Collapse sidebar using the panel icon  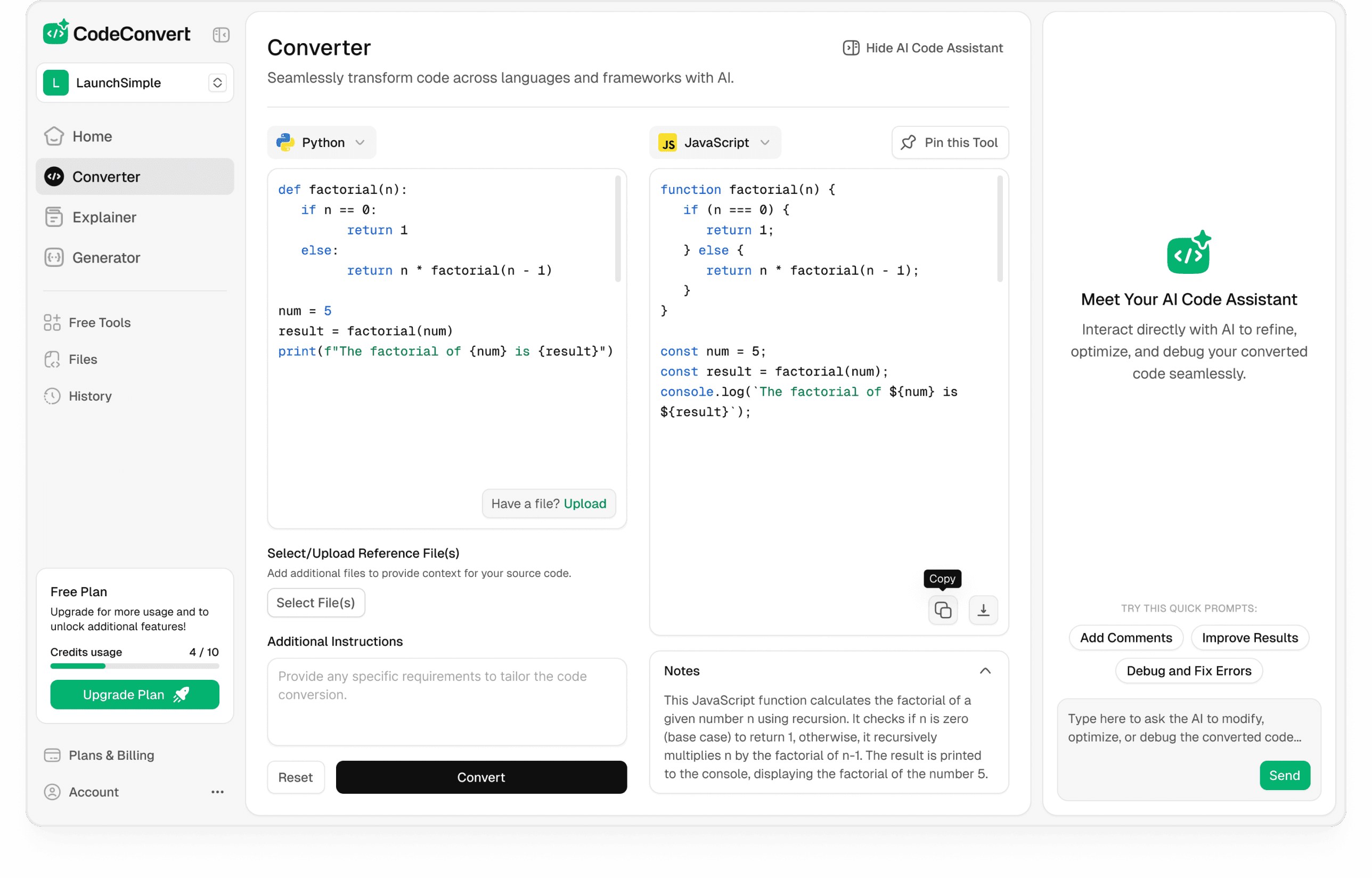pos(221,35)
